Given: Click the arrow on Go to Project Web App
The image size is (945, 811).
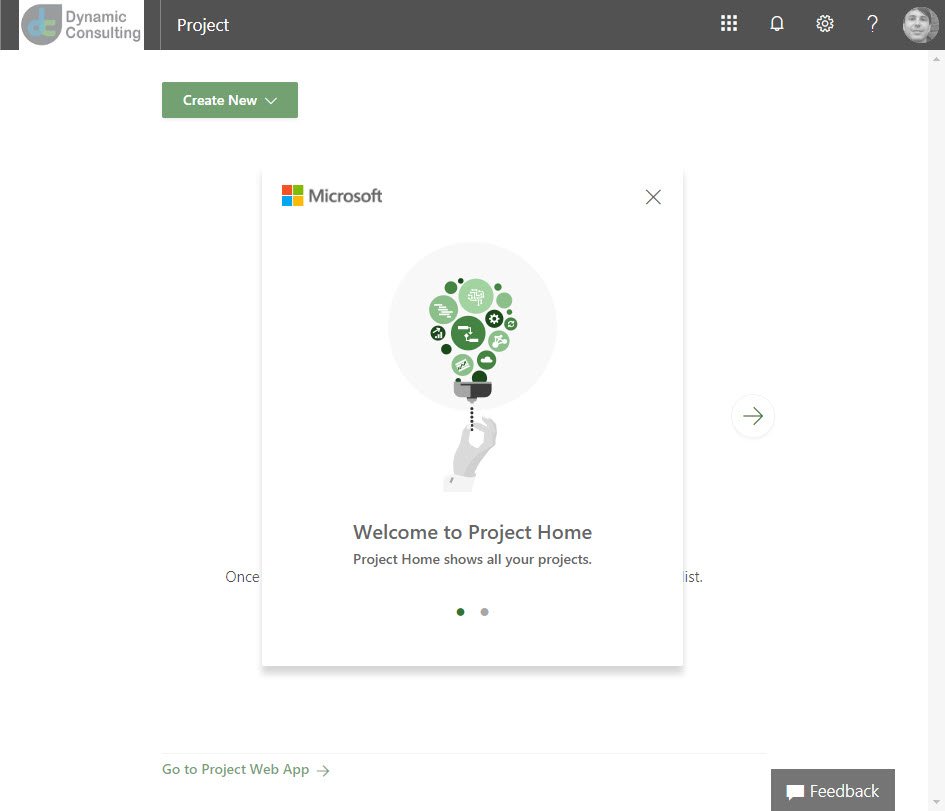Looking at the screenshot, I should pos(322,769).
